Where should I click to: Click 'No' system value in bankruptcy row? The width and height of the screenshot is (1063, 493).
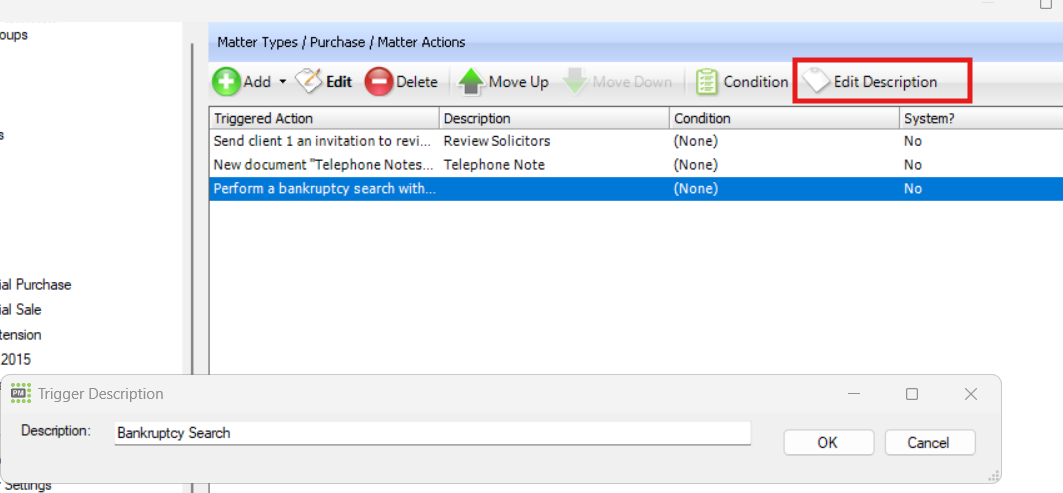coord(912,189)
